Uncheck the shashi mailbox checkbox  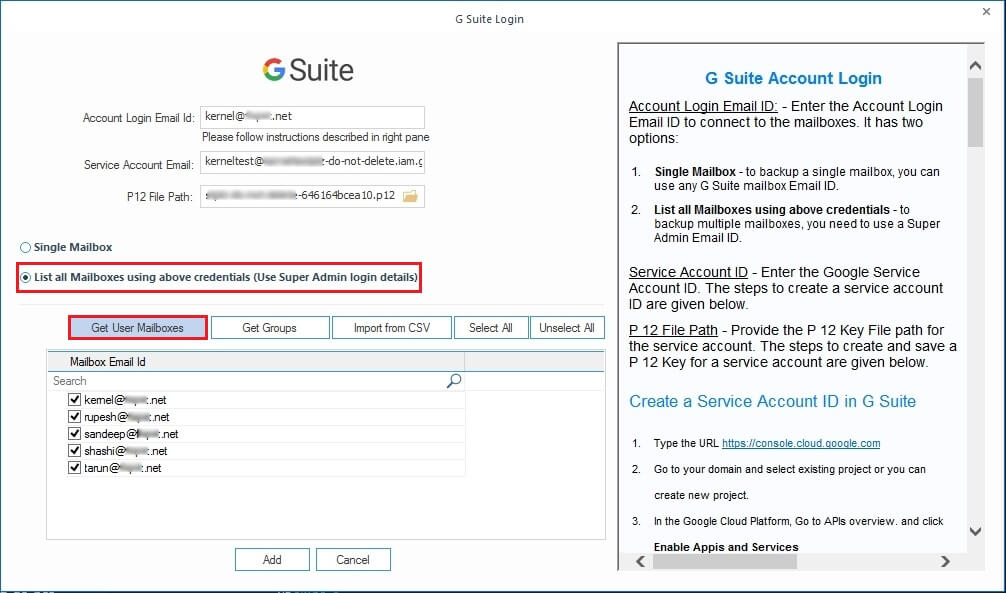[x=74, y=451]
